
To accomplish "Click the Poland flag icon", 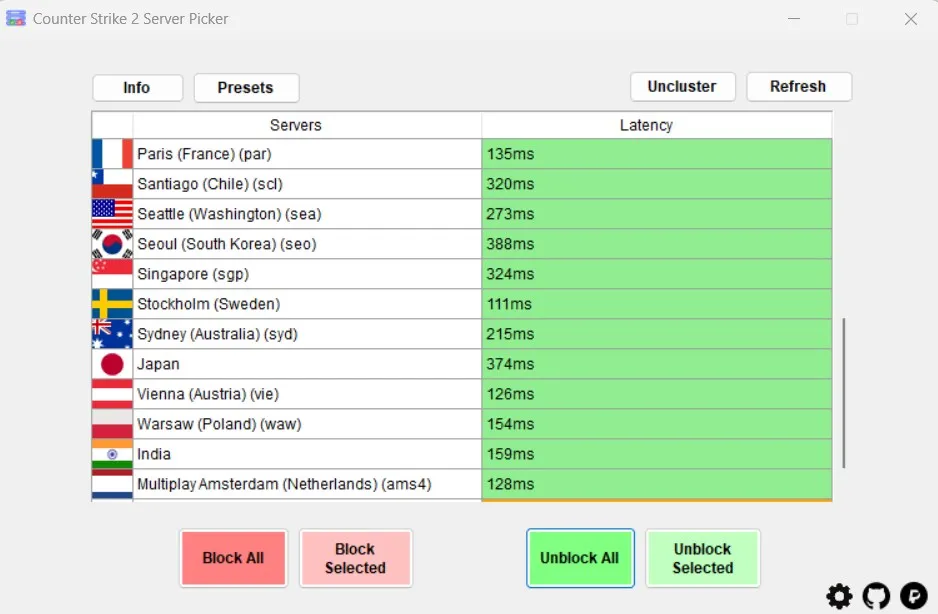I will pyautogui.click(x=112, y=424).
